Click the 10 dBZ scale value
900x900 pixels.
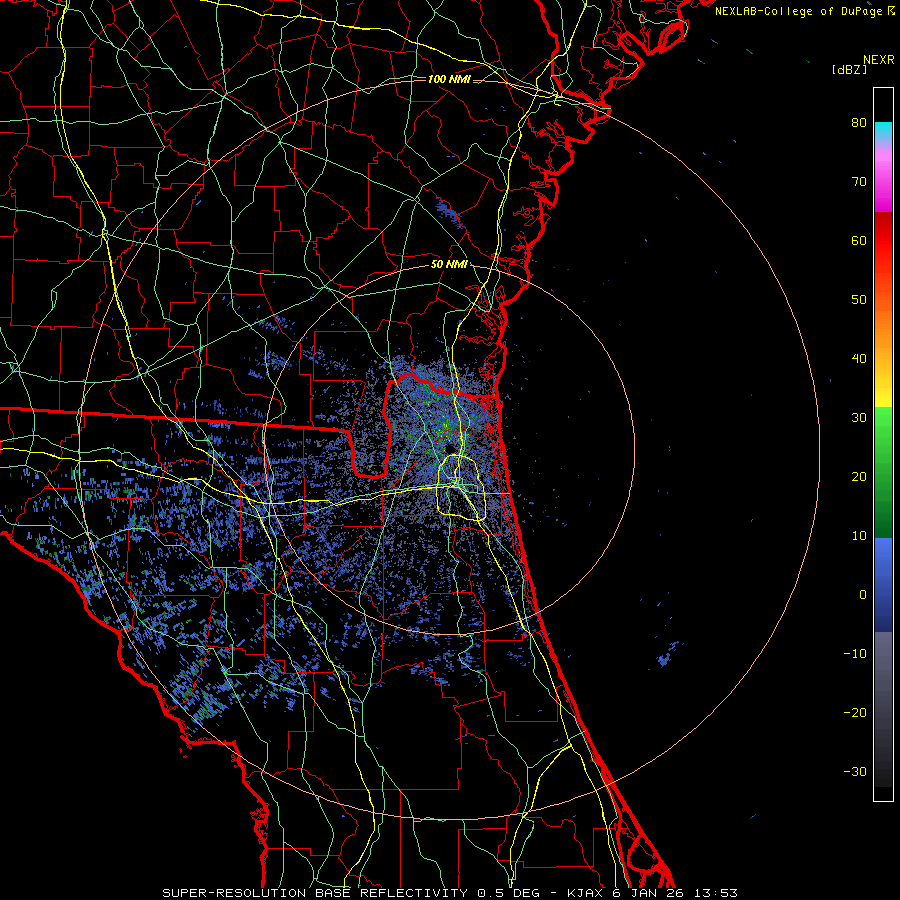tap(859, 536)
